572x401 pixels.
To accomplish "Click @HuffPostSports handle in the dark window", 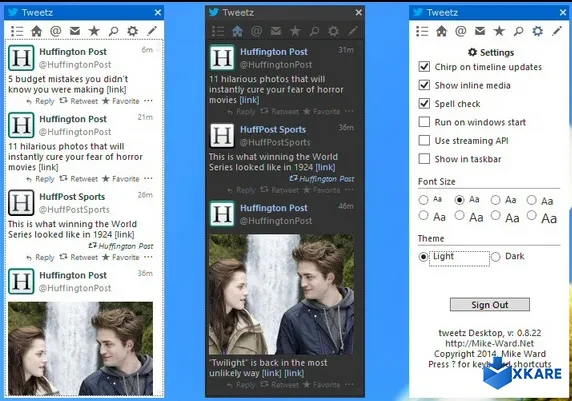I will 275,143.
